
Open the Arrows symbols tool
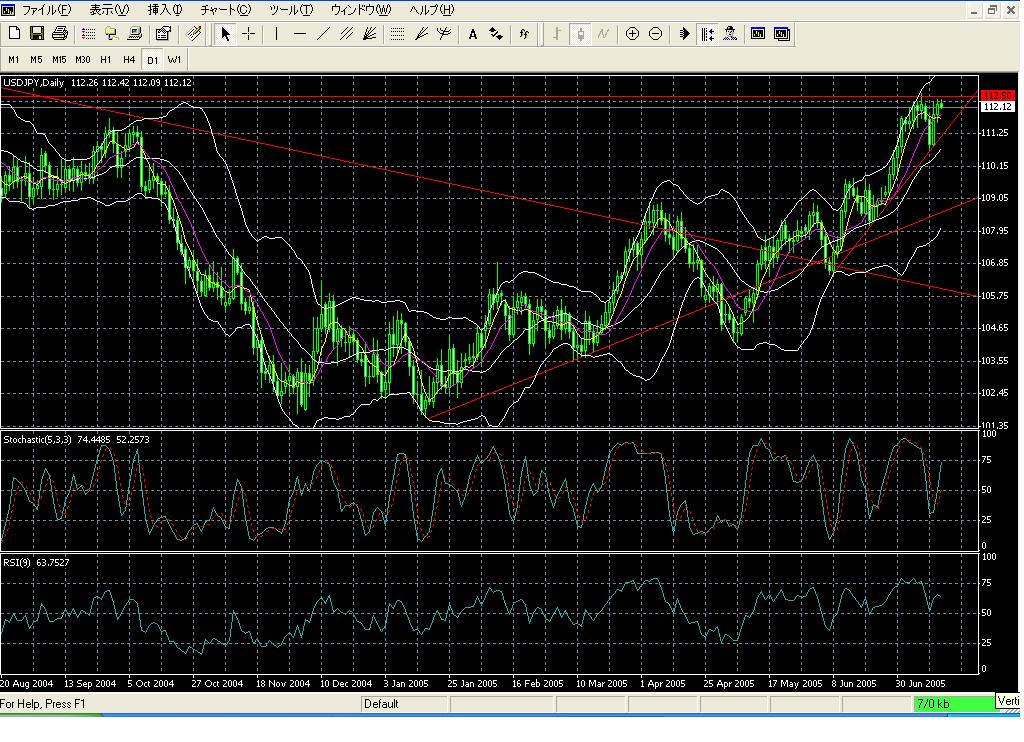click(x=496, y=34)
